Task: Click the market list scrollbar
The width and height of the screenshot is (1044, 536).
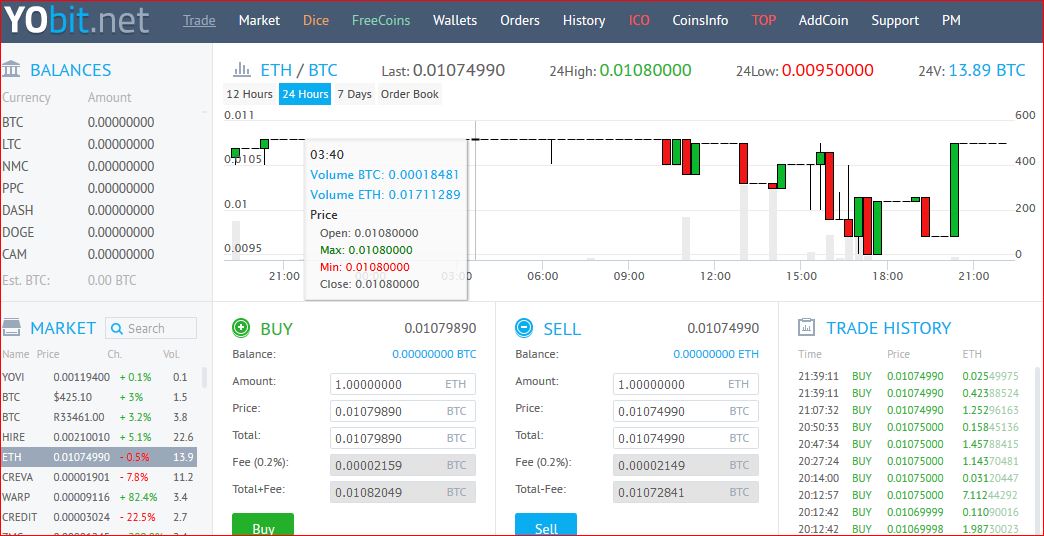Action: pyautogui.click(x=204, y=378)
